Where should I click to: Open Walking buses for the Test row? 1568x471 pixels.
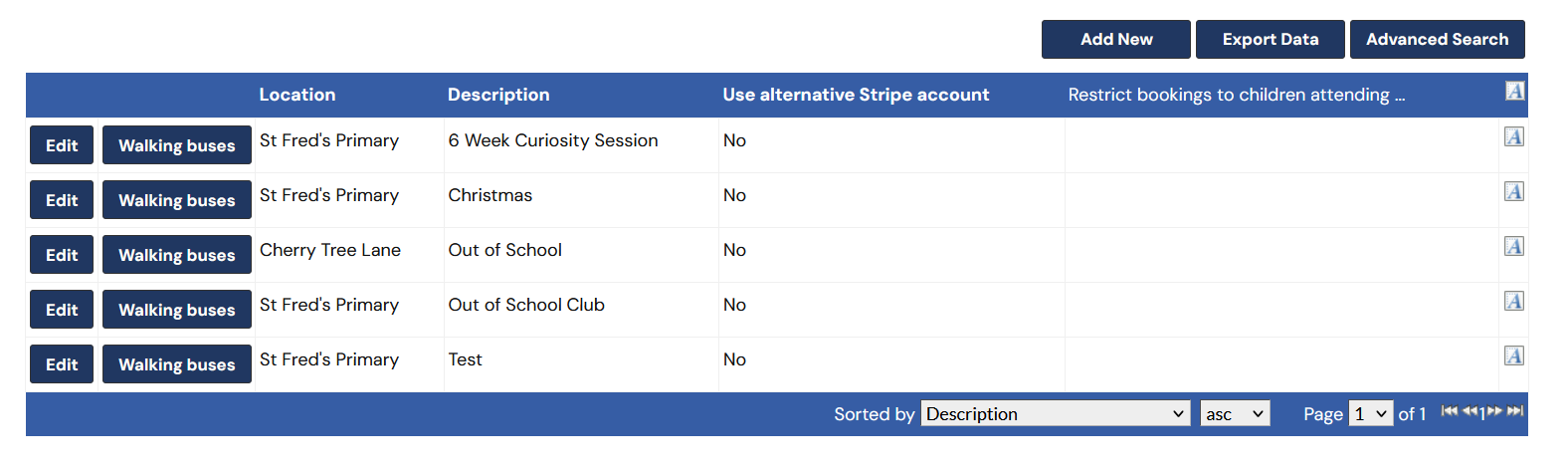177,364
